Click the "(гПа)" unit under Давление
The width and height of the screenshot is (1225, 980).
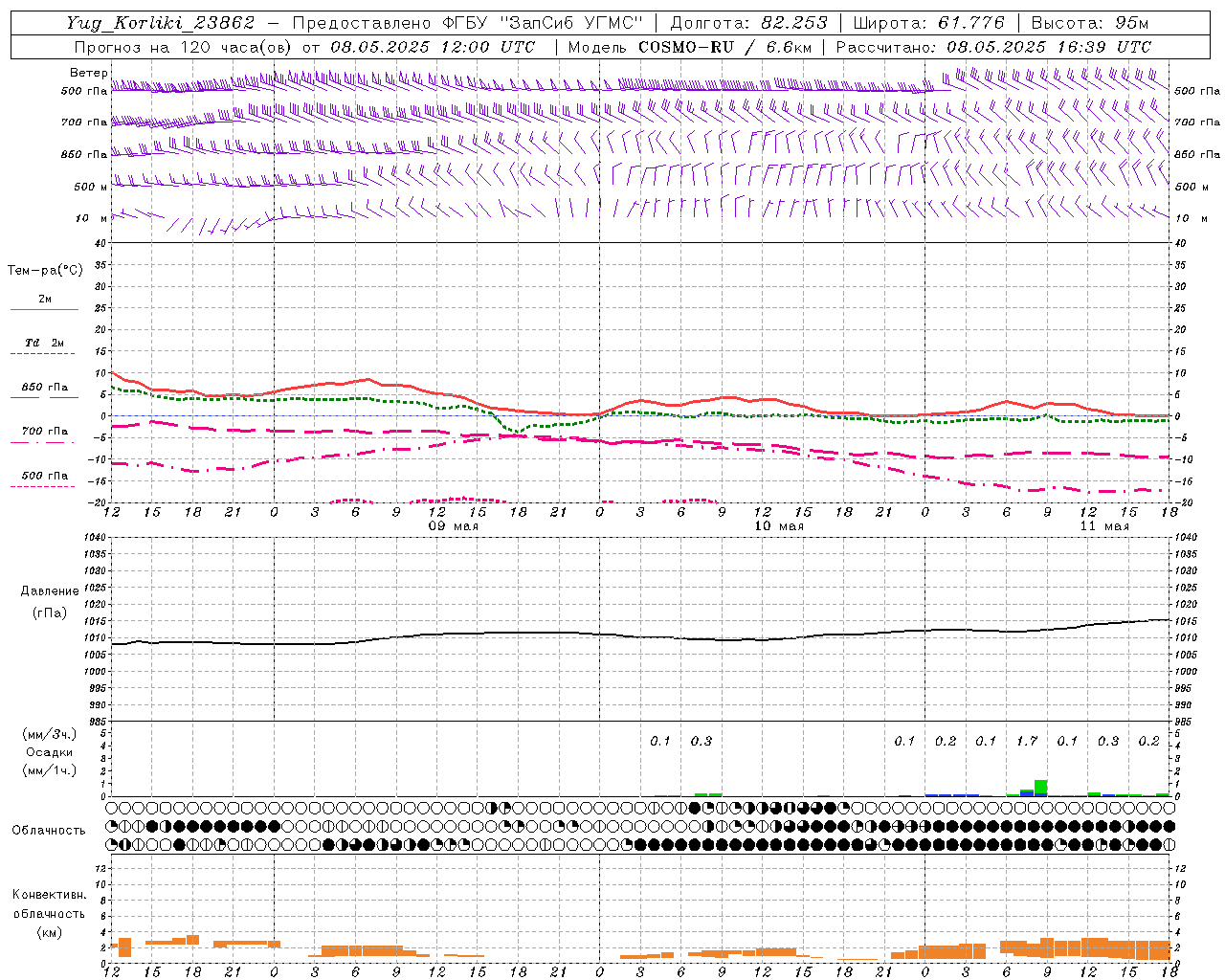click(x=50, y=612)
